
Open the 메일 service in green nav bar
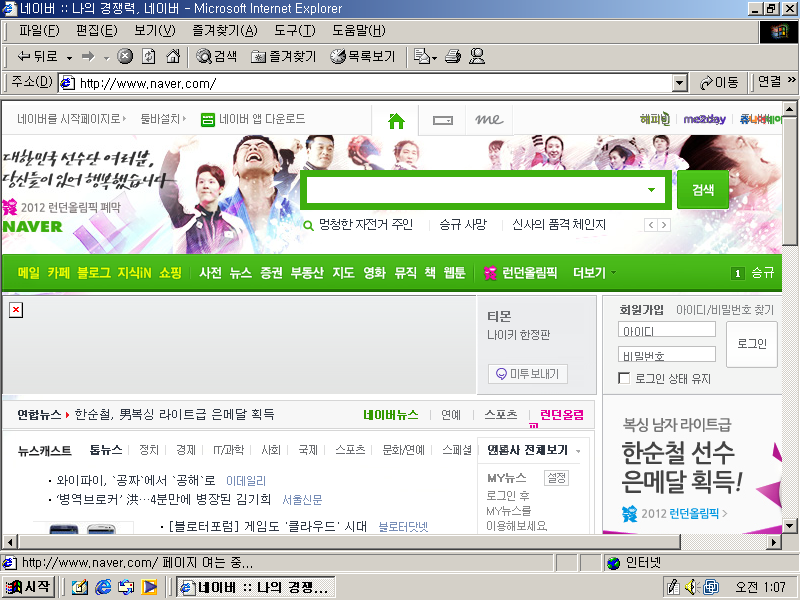tap(29, 272)
